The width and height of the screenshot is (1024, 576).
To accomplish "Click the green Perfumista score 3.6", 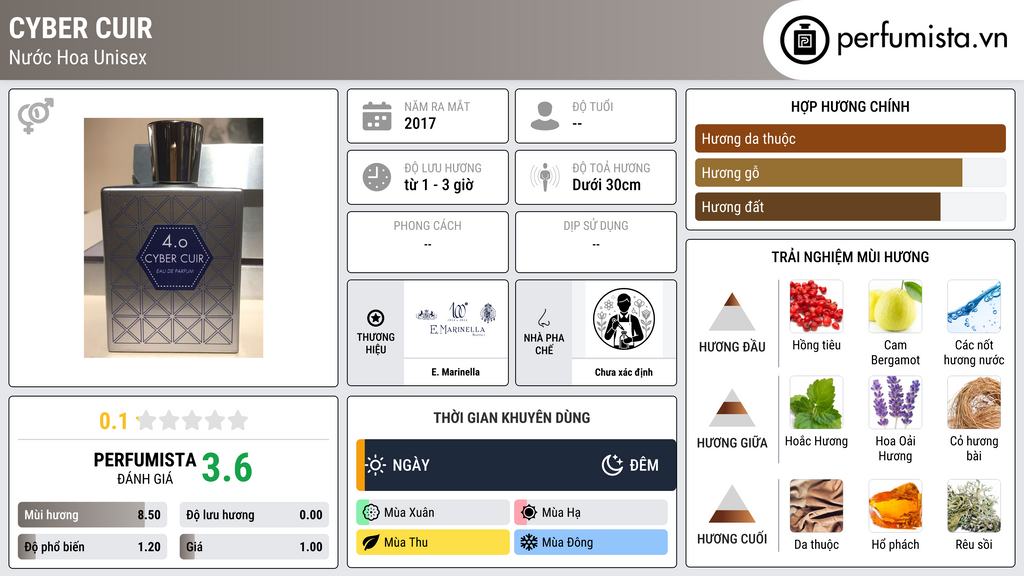I will [227, 468].
